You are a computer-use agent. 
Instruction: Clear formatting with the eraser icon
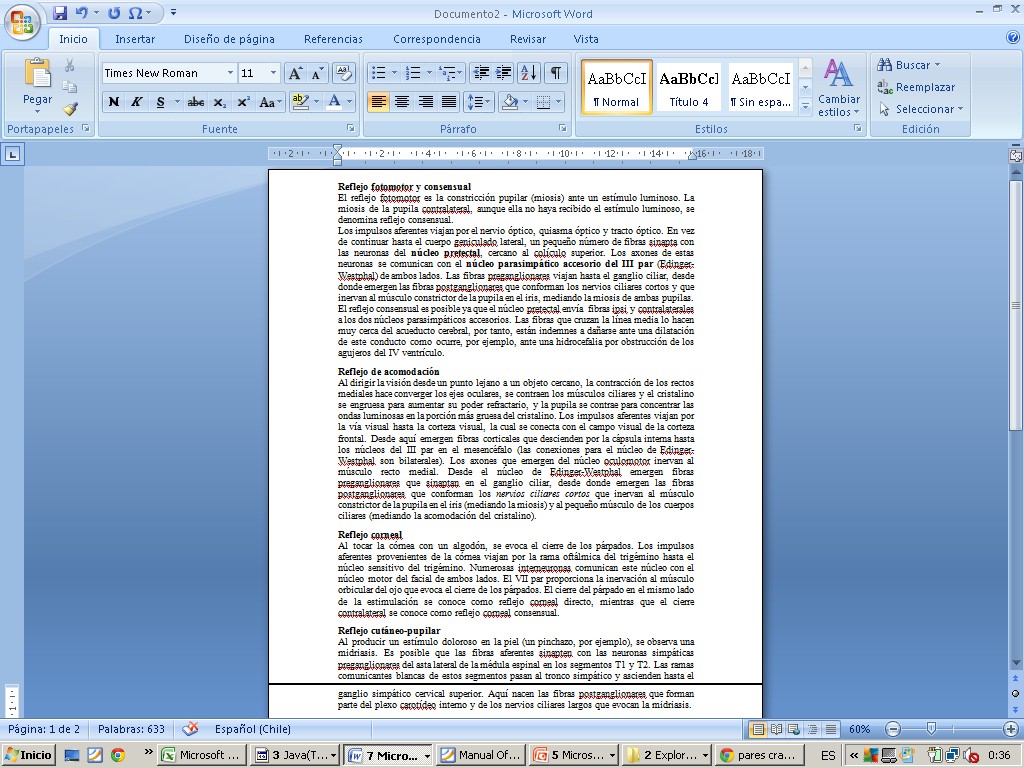click(343, 73)
